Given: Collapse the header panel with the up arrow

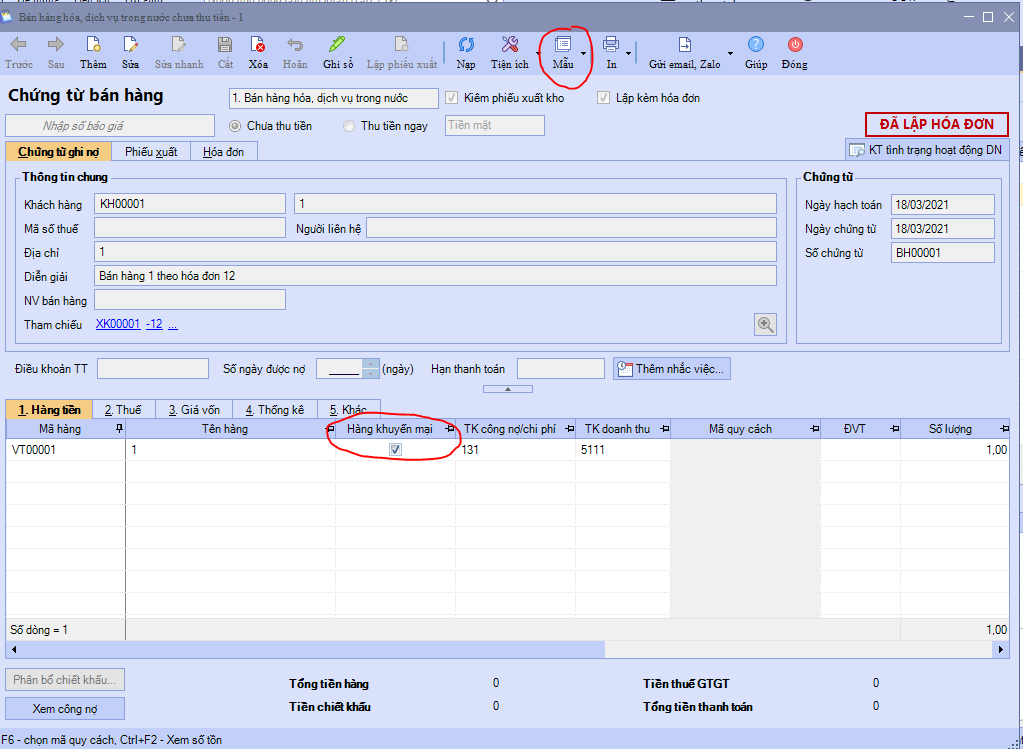Looking at the screenshot, I should coord(508,389).
